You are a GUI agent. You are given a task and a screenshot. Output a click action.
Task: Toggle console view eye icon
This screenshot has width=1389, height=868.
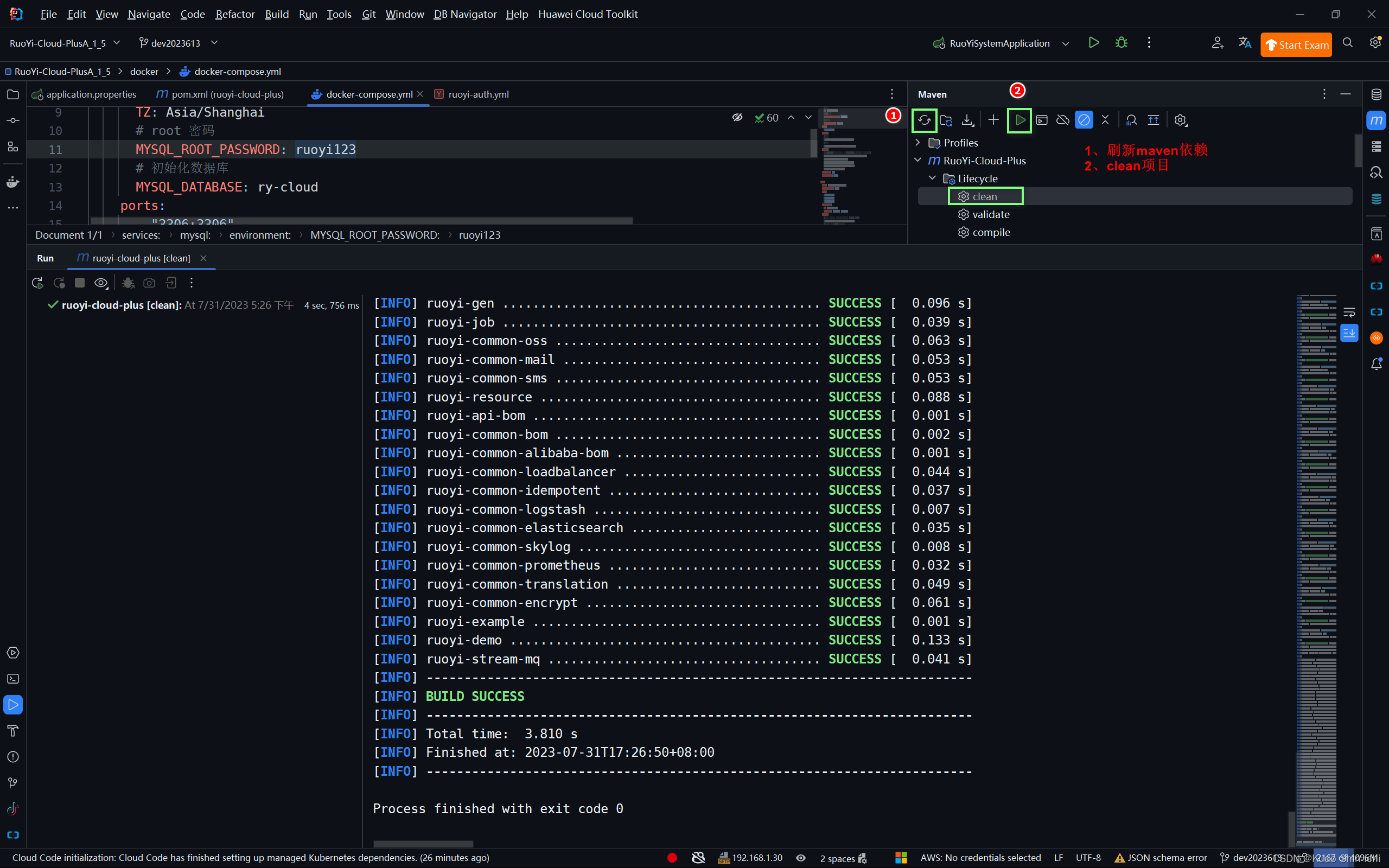101,283
